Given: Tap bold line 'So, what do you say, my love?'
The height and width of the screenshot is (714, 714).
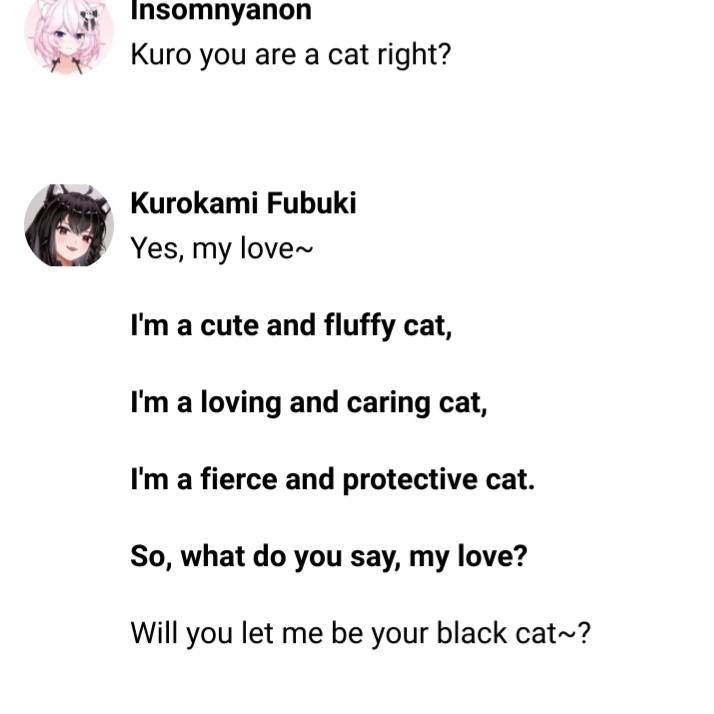Looking at the screenshot, I should click(x=329, y=556).
